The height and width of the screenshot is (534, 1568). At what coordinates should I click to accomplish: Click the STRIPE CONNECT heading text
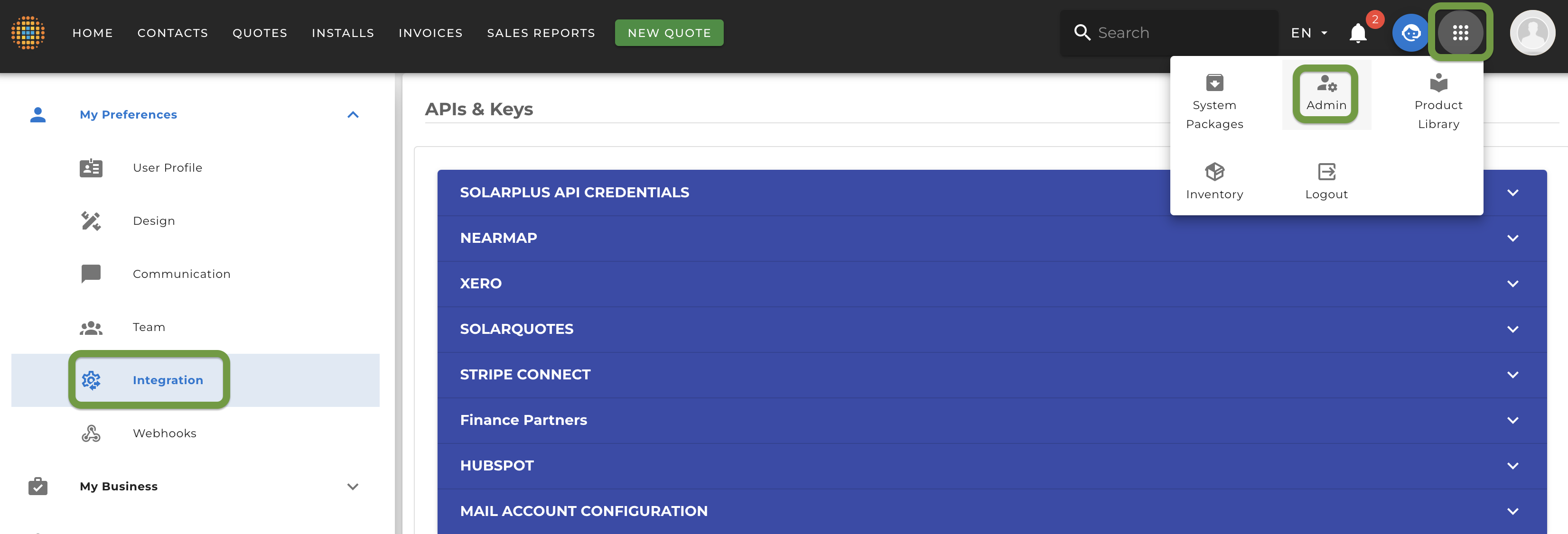click(x=525, y=375)
